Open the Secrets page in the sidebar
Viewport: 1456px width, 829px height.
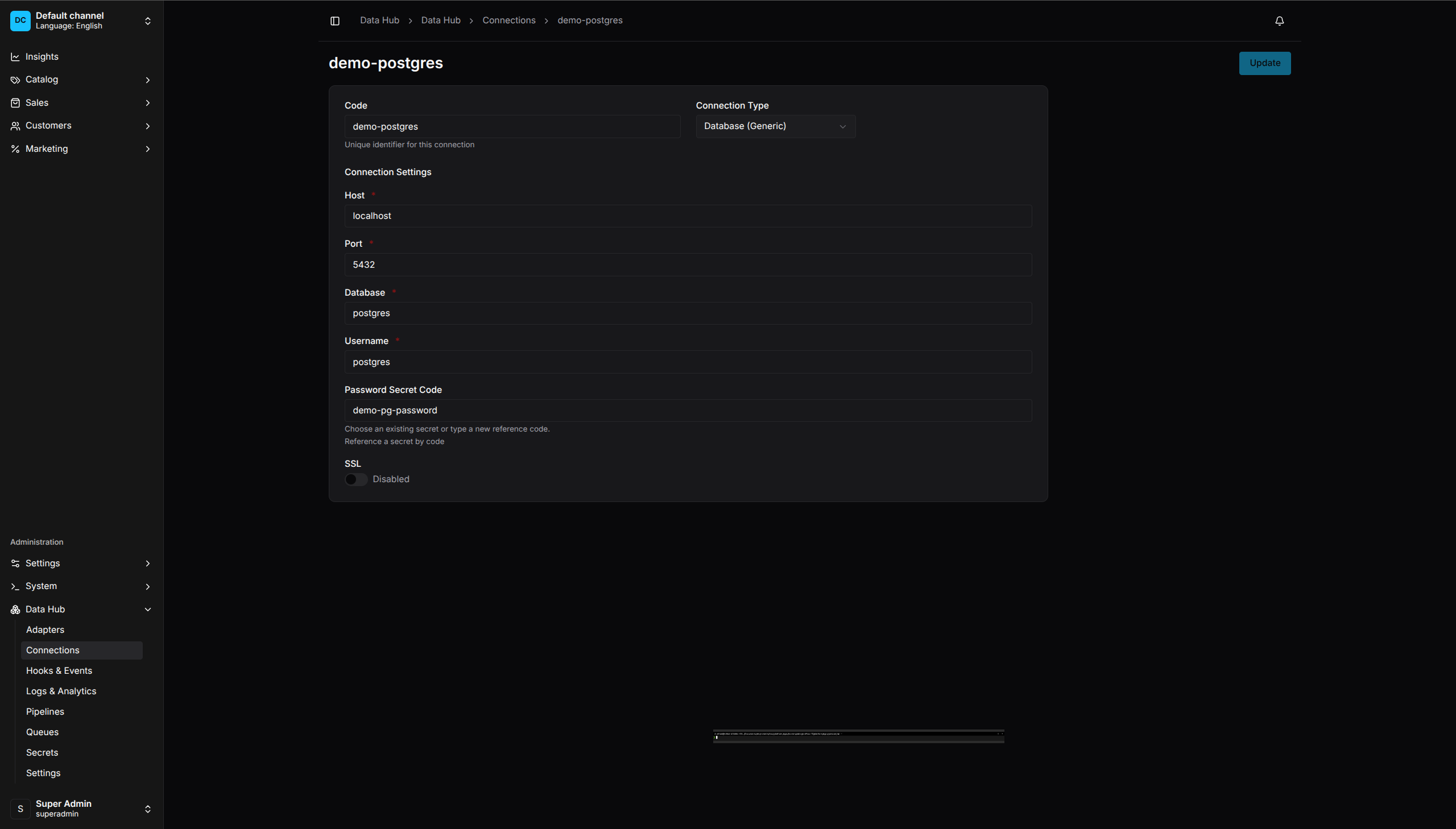[x=42, y=752]
